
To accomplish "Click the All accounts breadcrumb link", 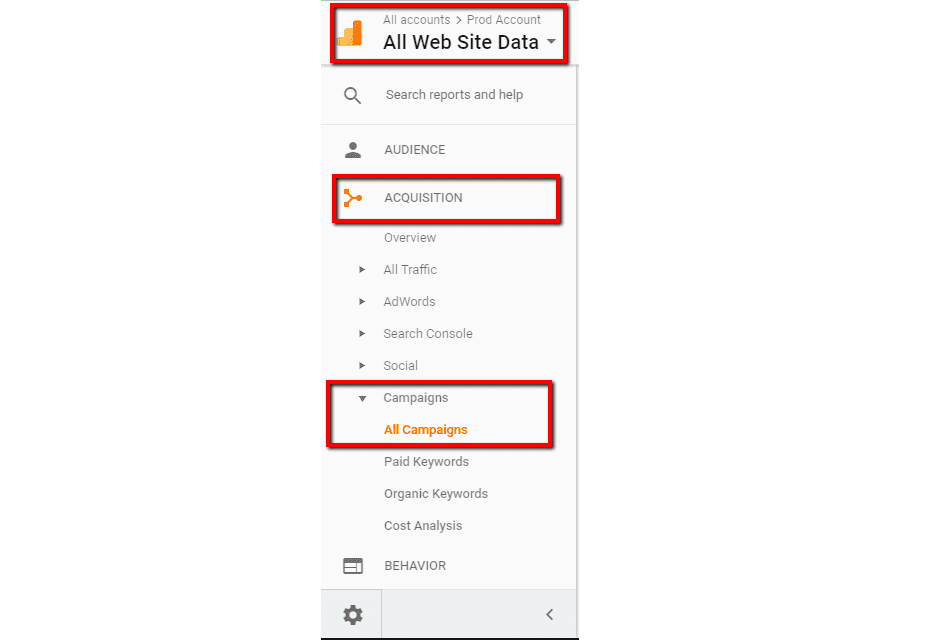I will tap(416, 20).
